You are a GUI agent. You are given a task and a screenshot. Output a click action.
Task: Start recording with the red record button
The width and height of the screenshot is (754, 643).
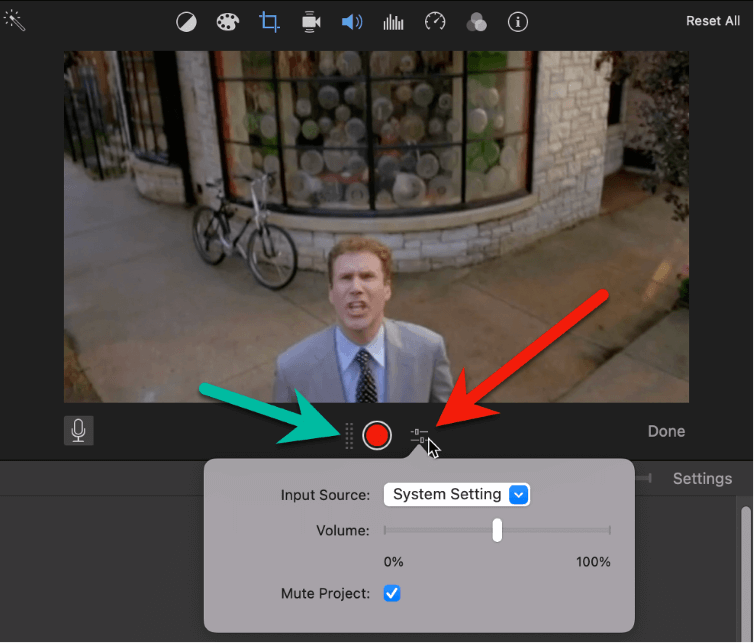point(377,436)
